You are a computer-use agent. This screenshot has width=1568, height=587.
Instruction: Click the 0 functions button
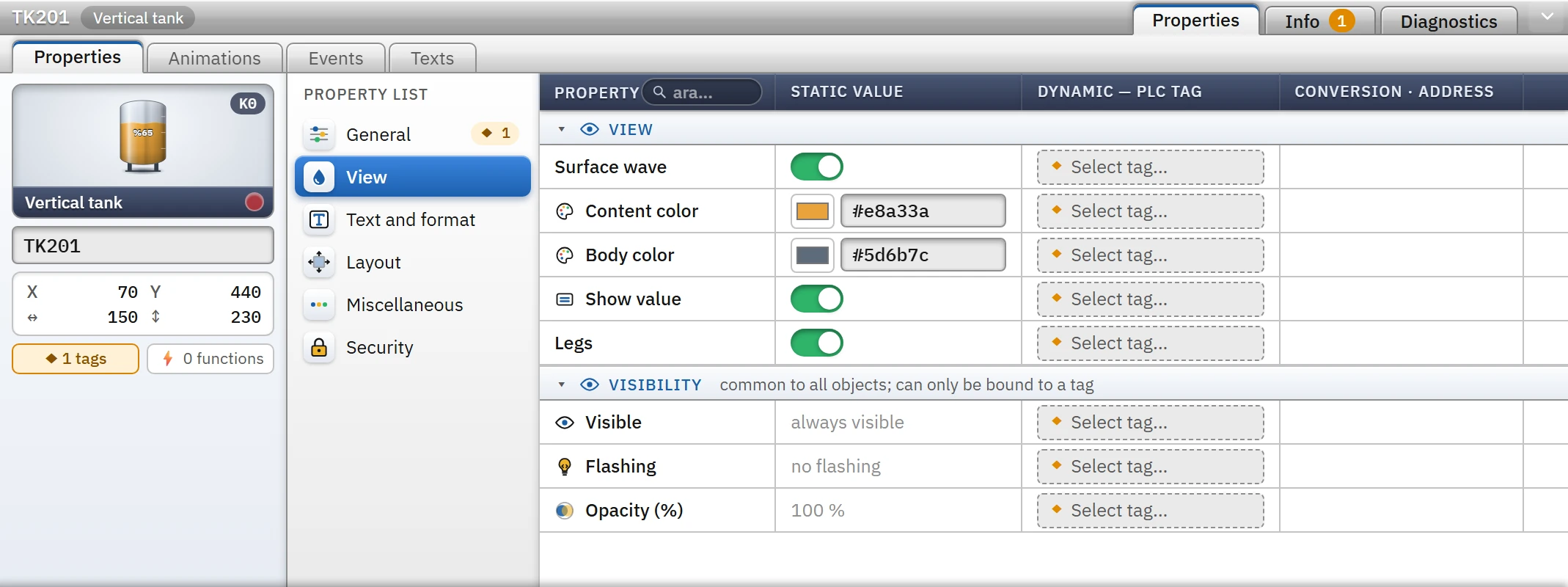pos(210,359)
